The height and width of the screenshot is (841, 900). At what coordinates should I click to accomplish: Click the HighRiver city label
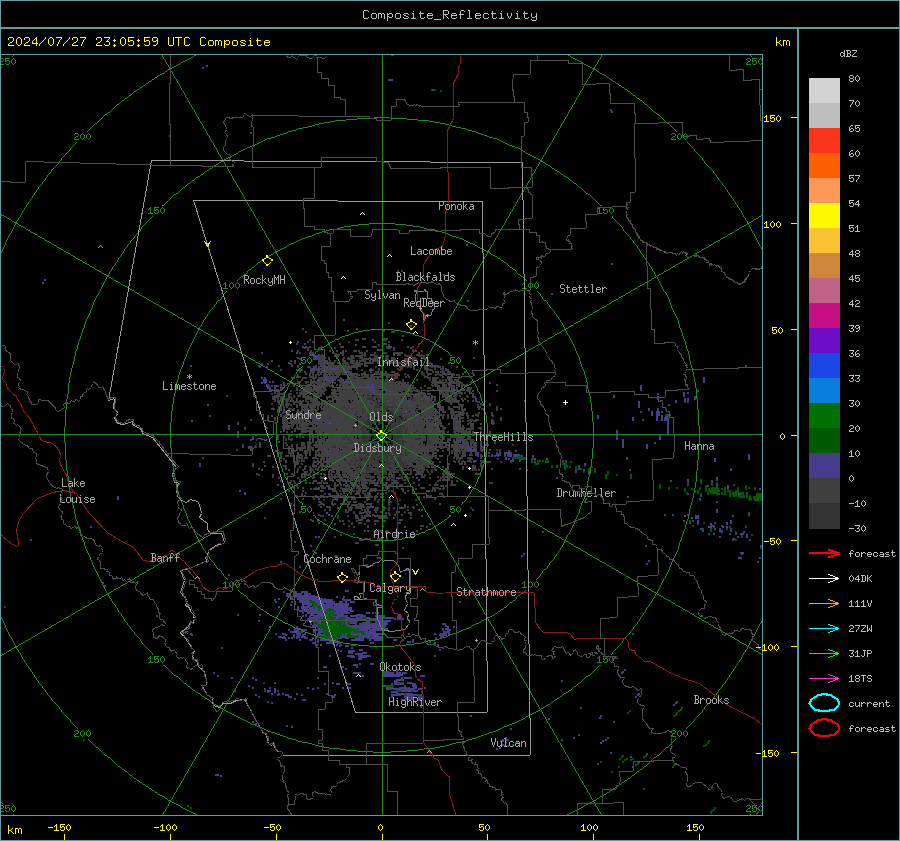point(415,702)
